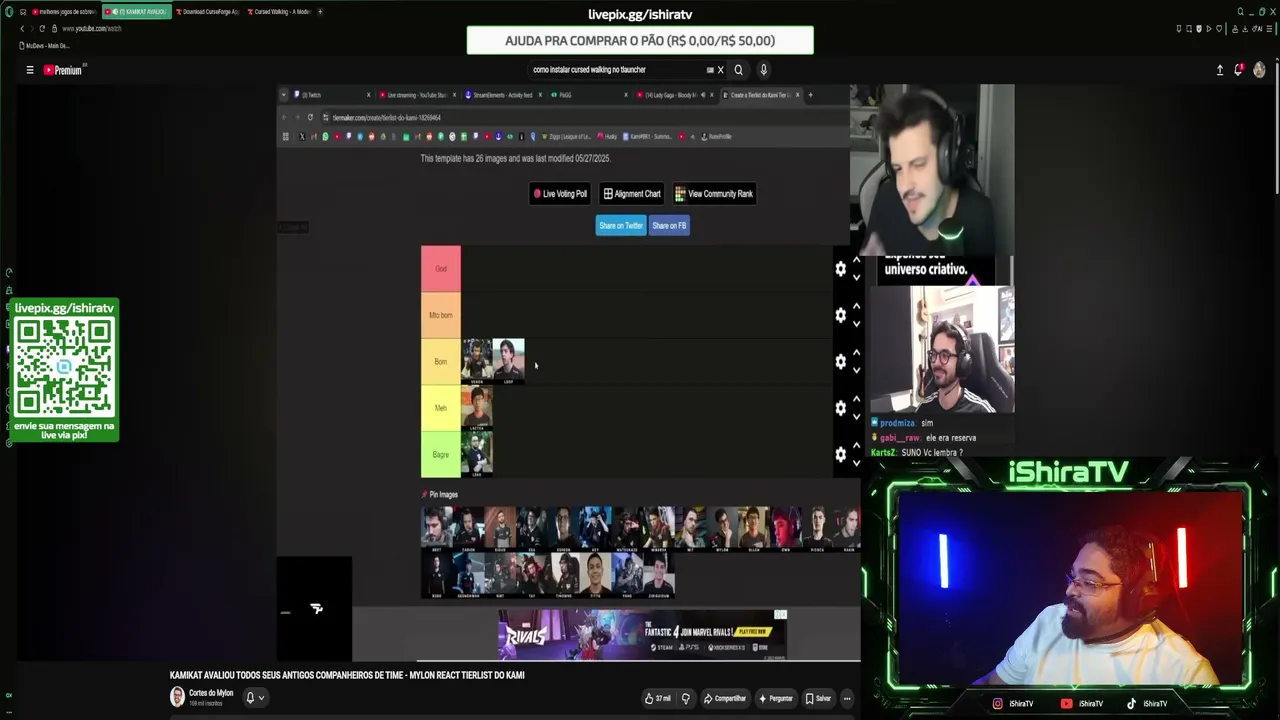Select the KAMIKAT AVALIOU browser tab
Image resolution: width=1280 pixels, height=720 pixels.
pos(136,12)
